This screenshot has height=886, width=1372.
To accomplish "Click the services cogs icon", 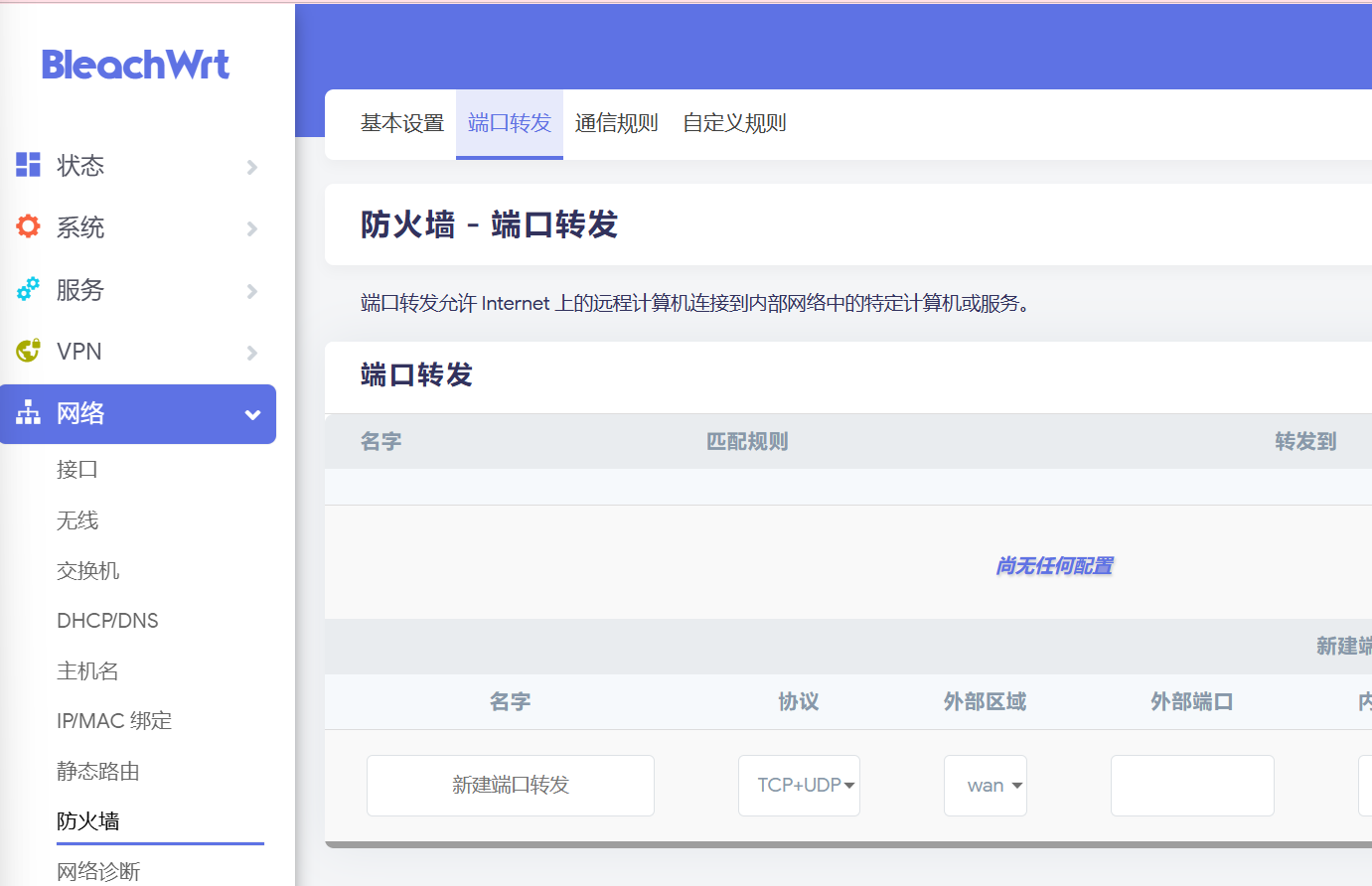I will (28, 289).
